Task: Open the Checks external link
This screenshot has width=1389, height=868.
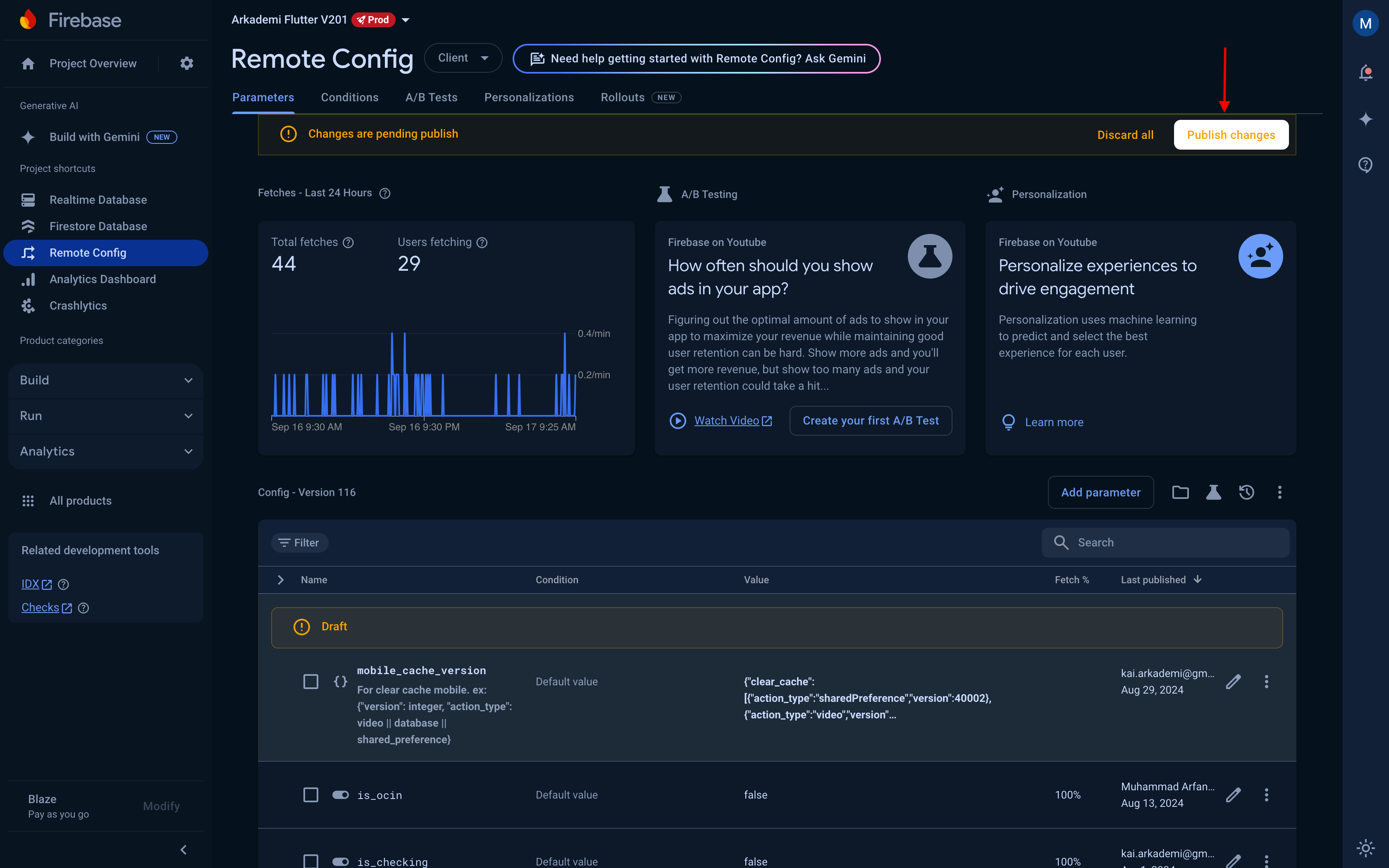Action: pyautogui.click(x=40, y=607)
